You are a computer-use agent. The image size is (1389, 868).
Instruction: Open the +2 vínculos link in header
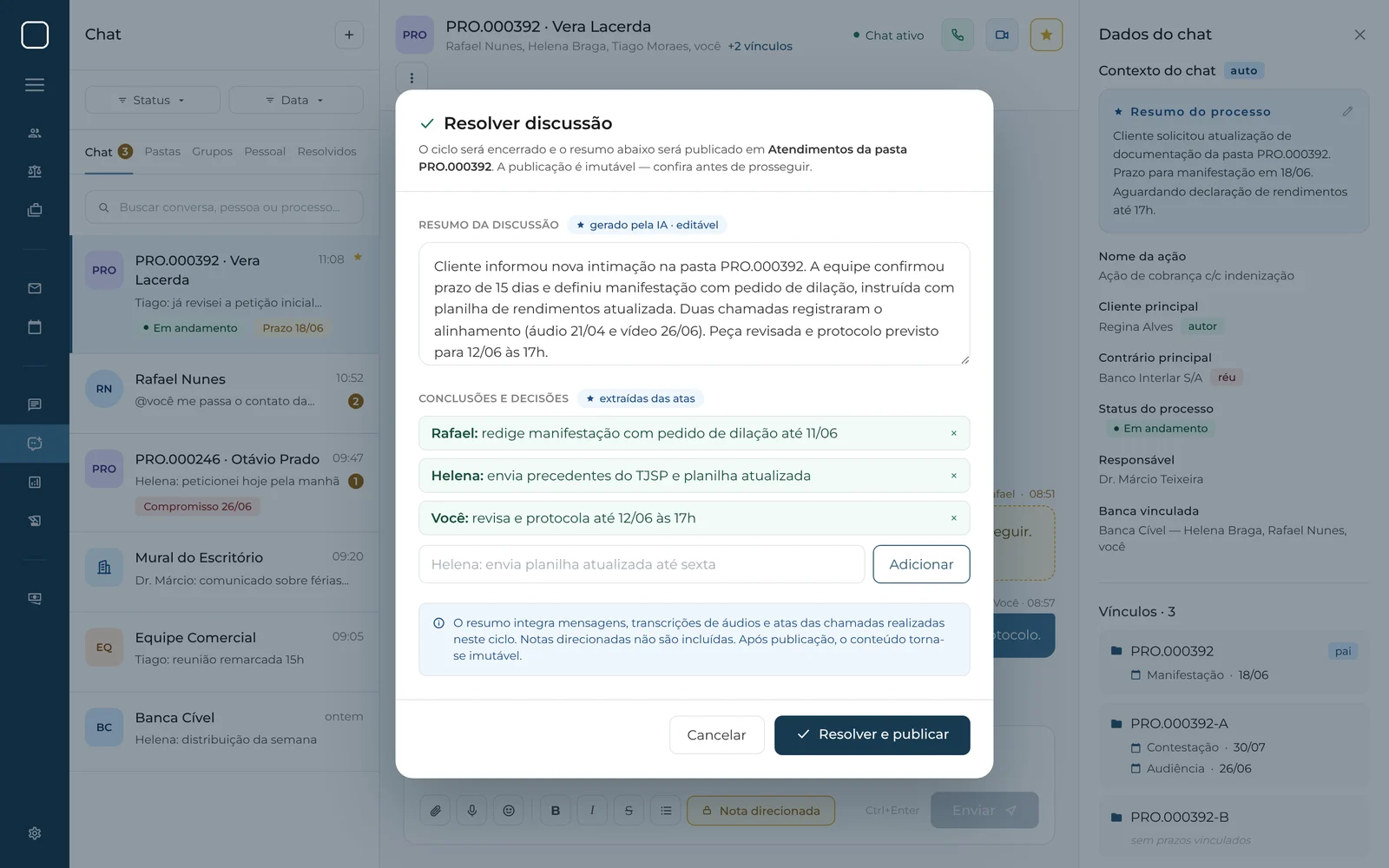[760, 46]
